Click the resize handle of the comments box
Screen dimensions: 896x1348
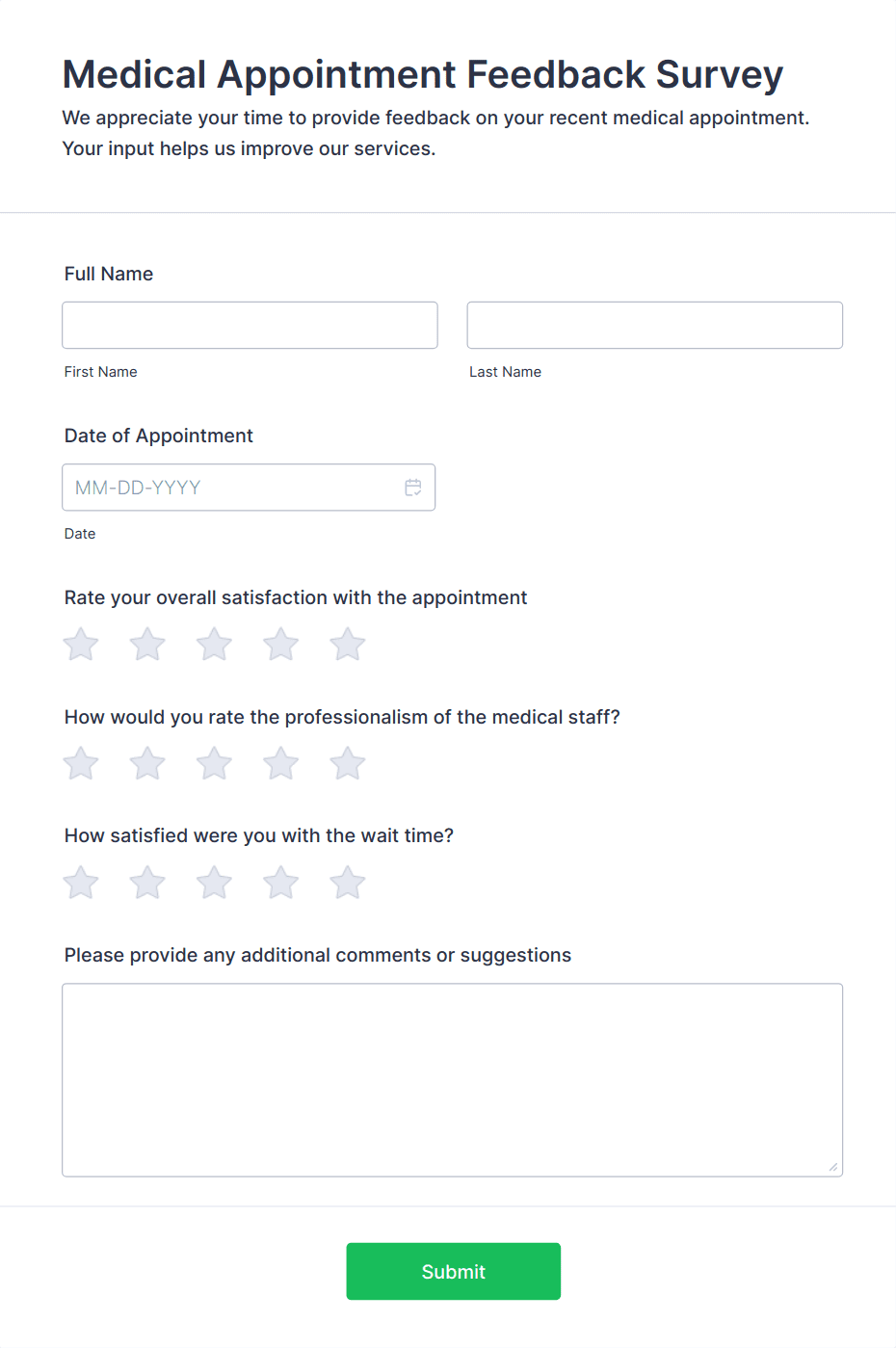(x=830, y=1168)
